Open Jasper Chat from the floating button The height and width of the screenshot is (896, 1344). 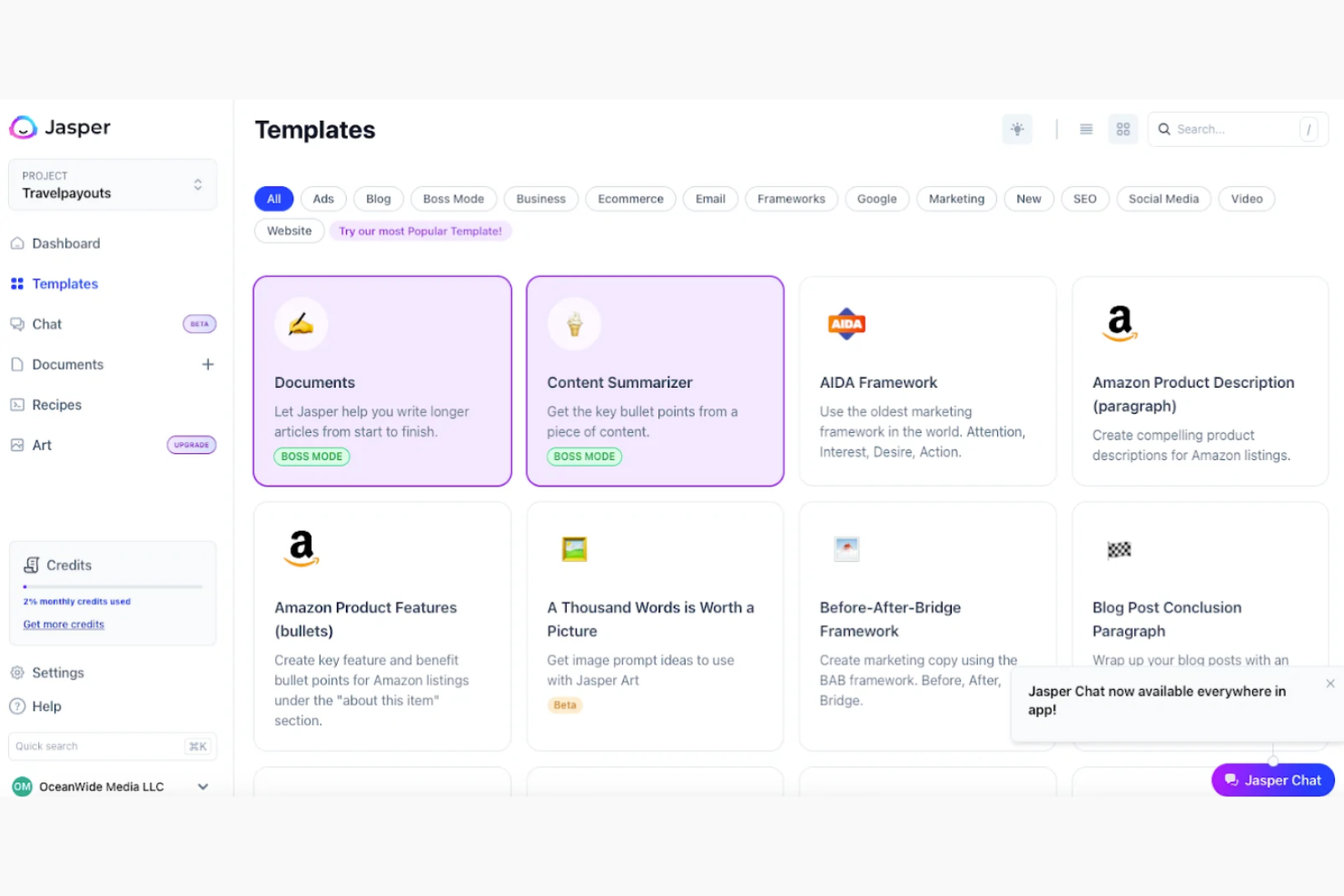pos(1272,780)
